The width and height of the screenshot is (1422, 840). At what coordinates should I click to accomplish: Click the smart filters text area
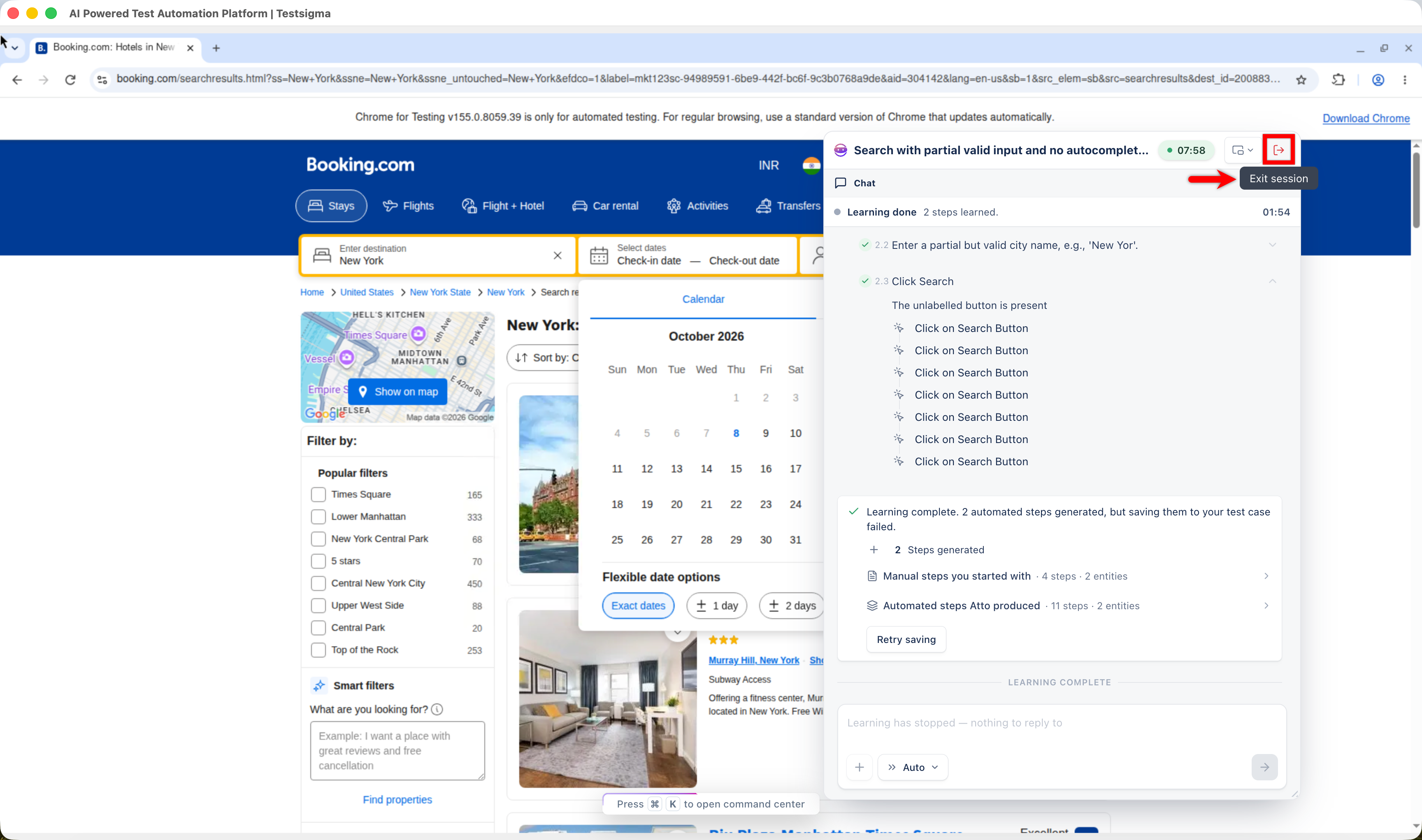397,751
